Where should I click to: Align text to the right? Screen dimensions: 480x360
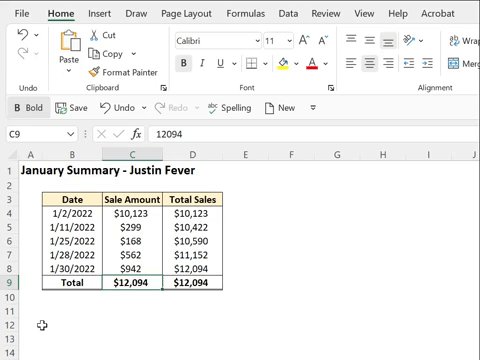point(388,63)
